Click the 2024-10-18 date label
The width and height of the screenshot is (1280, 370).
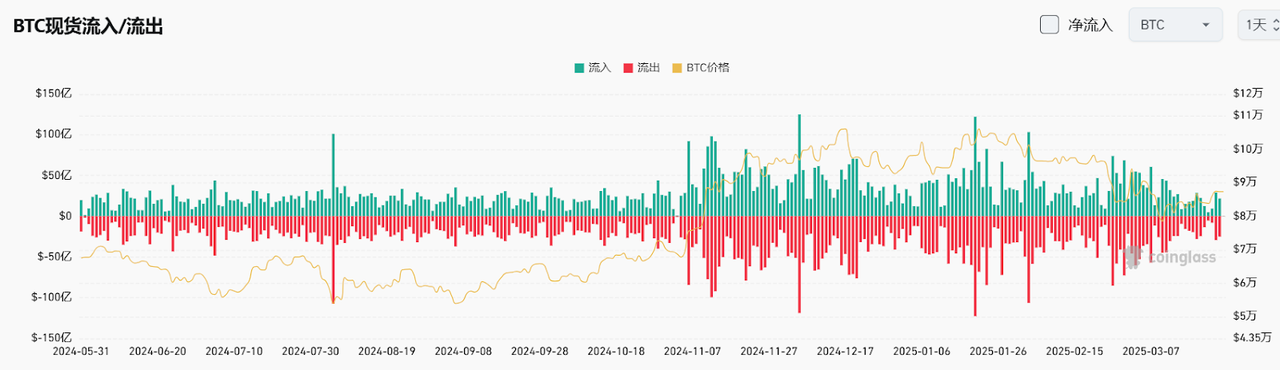click(x=615, y=352)
